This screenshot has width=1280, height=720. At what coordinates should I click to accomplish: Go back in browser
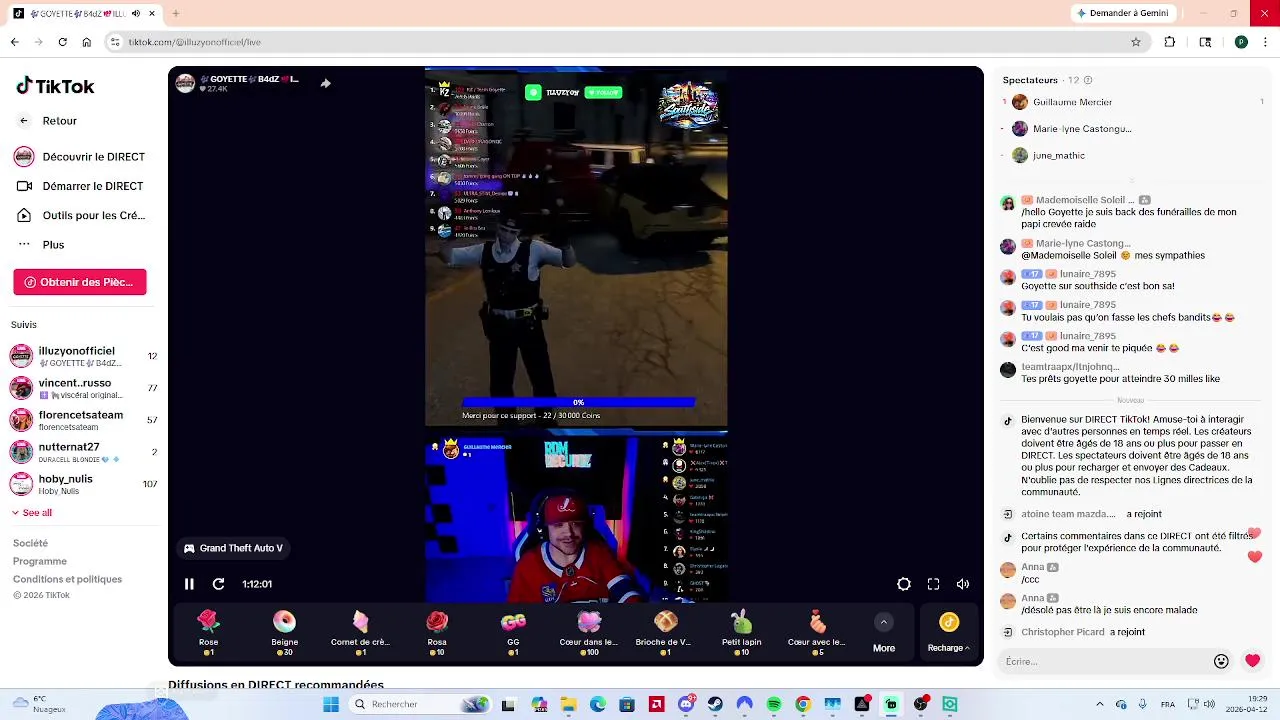(14, 42)
